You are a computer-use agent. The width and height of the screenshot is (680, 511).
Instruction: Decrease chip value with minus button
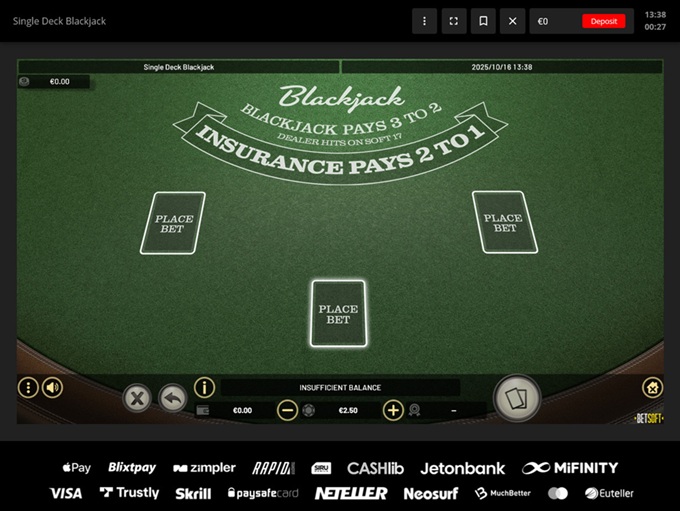pos(287,410)
